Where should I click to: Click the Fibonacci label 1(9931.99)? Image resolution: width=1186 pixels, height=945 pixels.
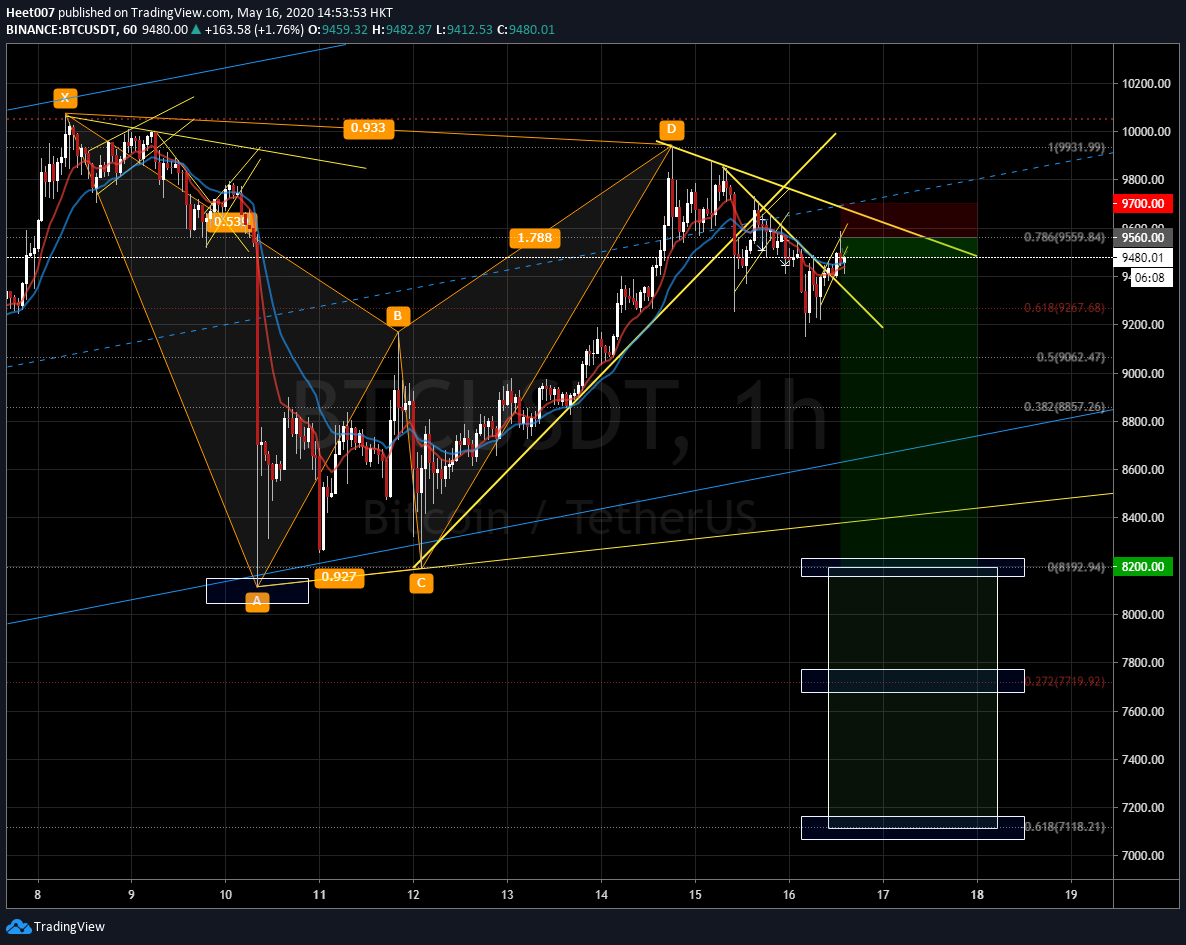pyautogui.click(x=1076, y=148)
